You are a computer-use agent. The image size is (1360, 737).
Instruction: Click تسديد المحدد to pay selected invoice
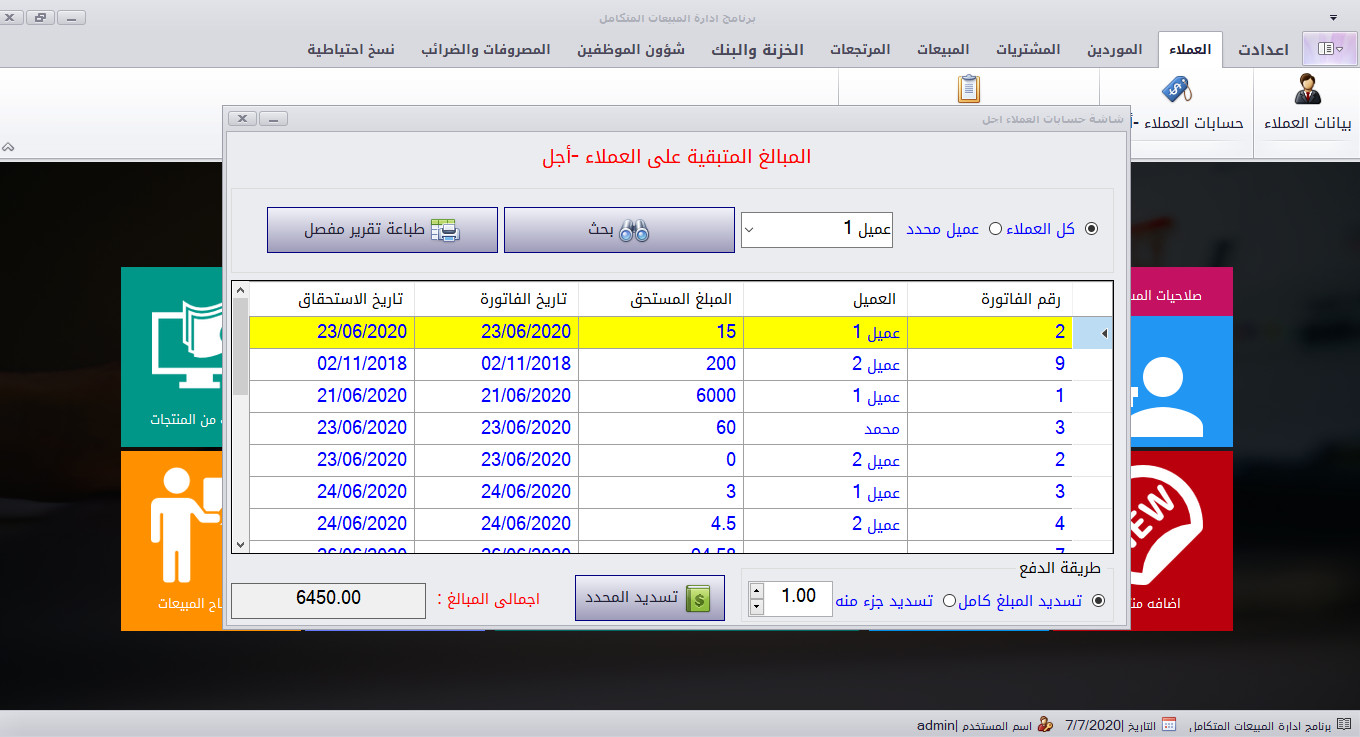[x=649, y=599]
